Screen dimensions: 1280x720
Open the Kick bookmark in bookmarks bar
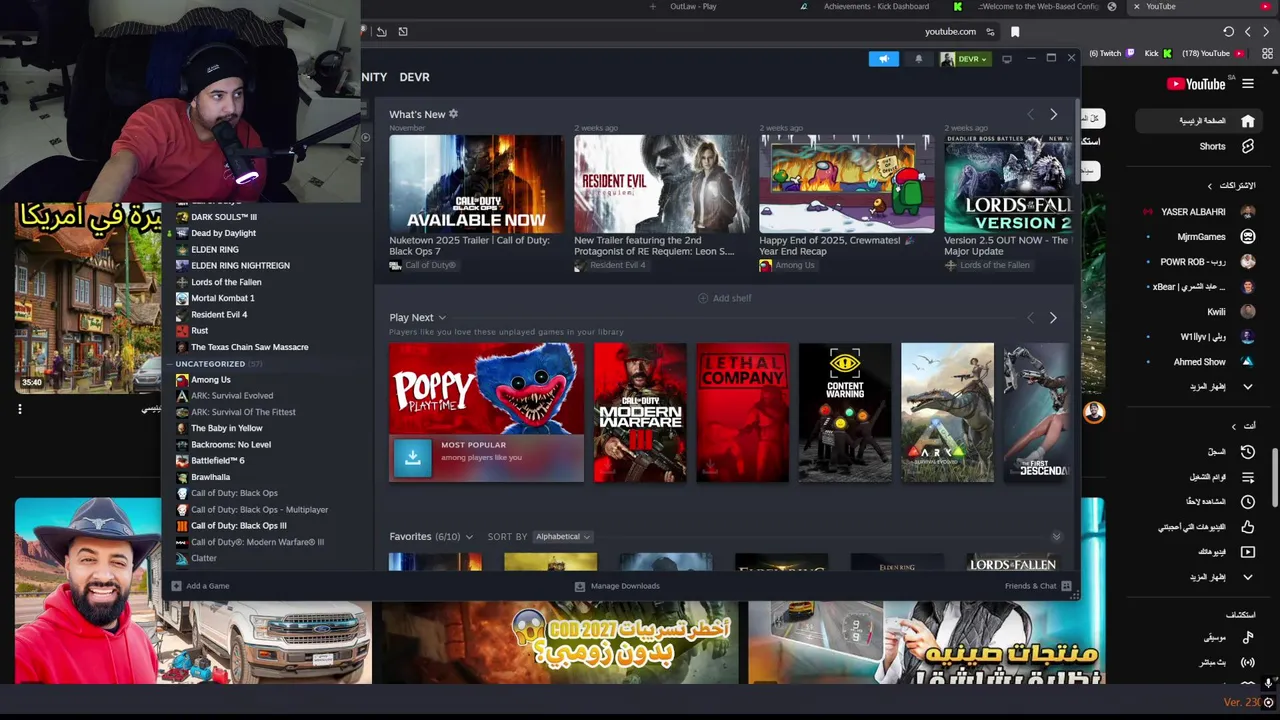tap(1158, 54)
